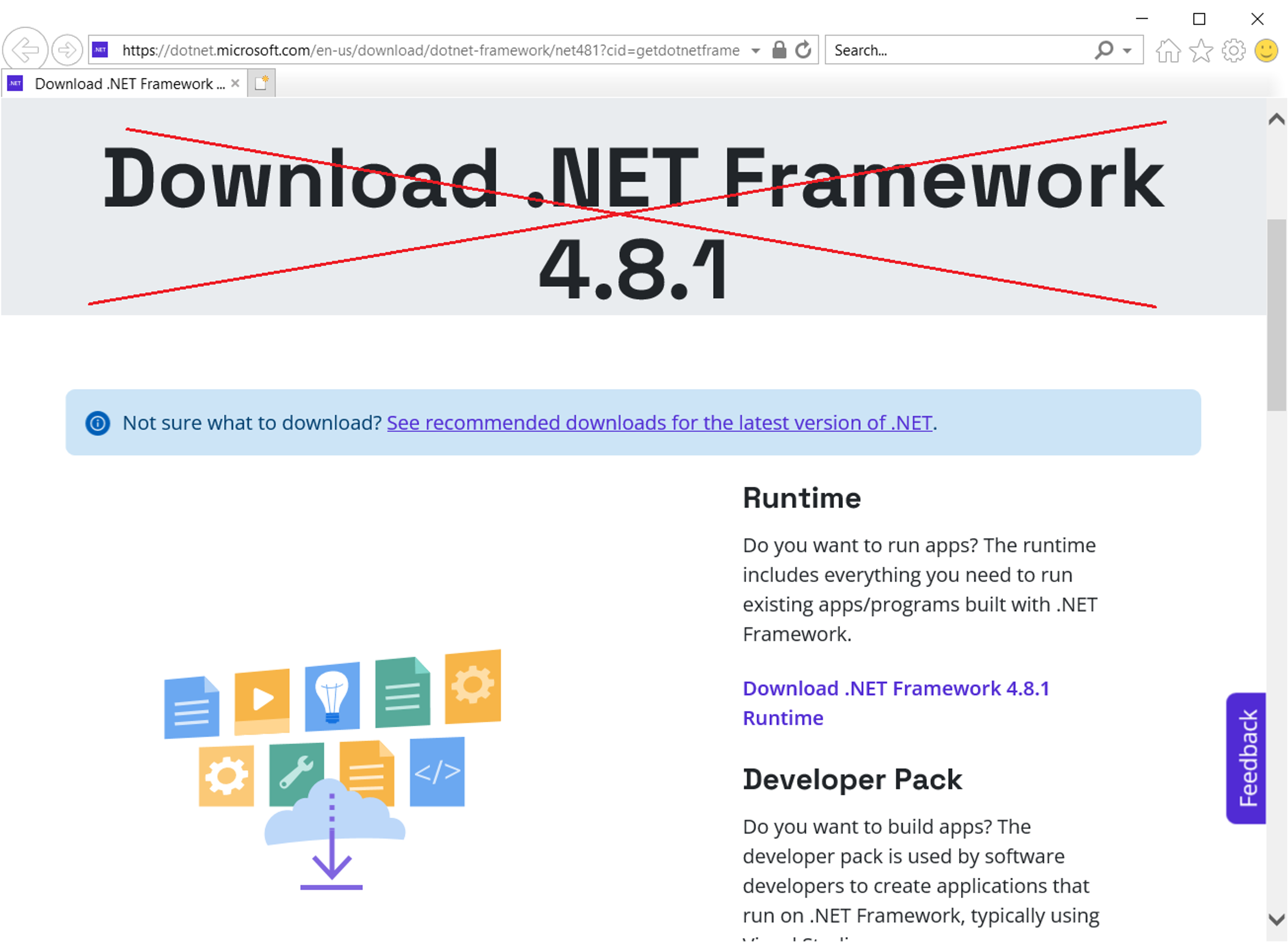
Task: View security report via the lock icon
Action: tap(779, 50)
